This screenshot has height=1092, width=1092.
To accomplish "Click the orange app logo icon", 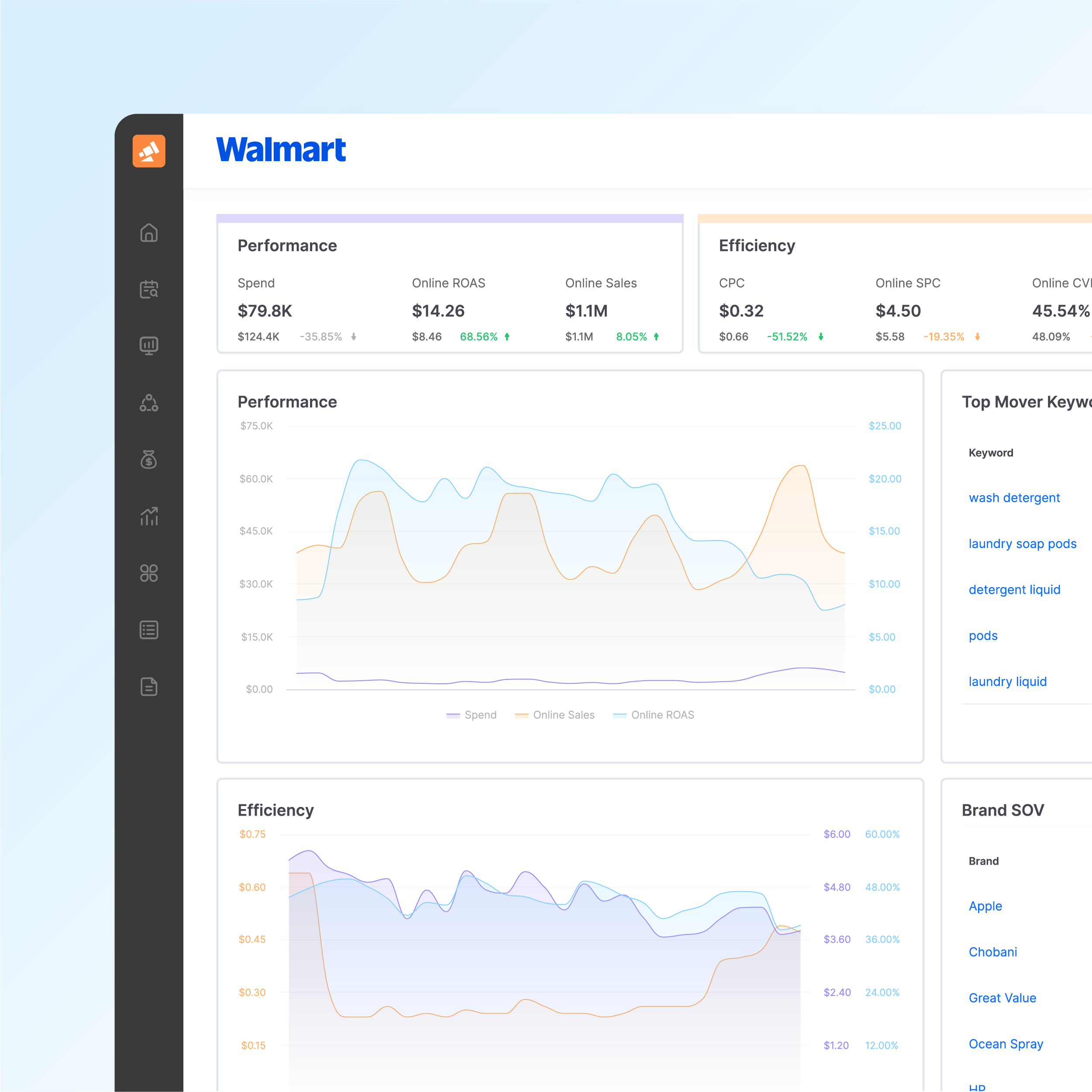I will tap(148, 151).
